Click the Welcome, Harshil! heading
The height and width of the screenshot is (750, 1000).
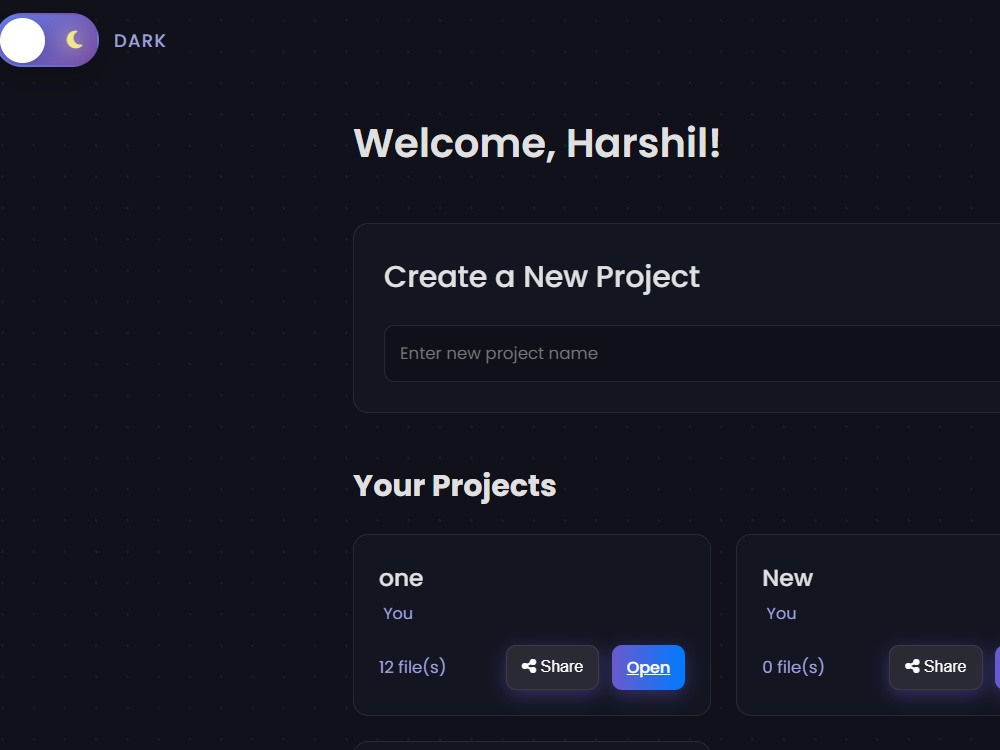click(x=537, y=143)
